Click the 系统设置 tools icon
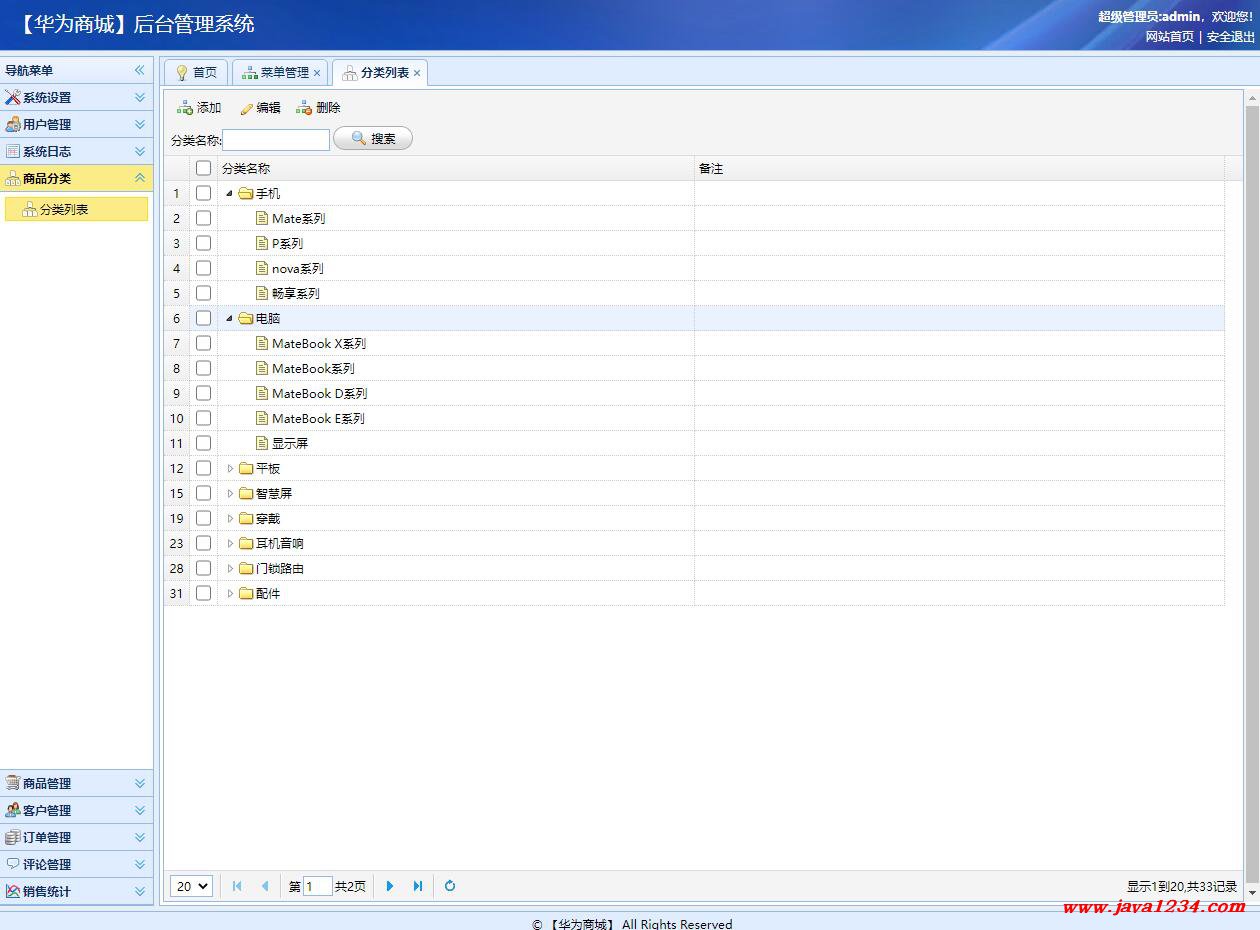Viewport: 1260px width, 930px height. (13, 97)
